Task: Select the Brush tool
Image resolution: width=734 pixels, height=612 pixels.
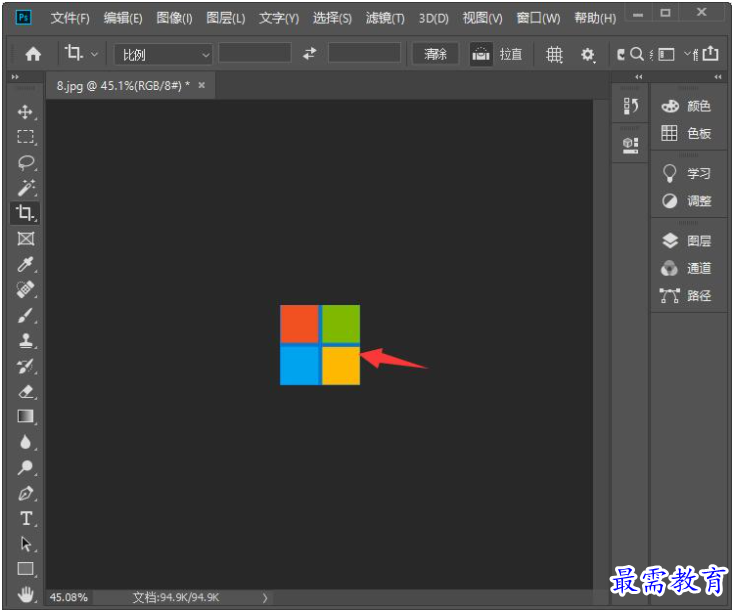Action: pos(25,316)
